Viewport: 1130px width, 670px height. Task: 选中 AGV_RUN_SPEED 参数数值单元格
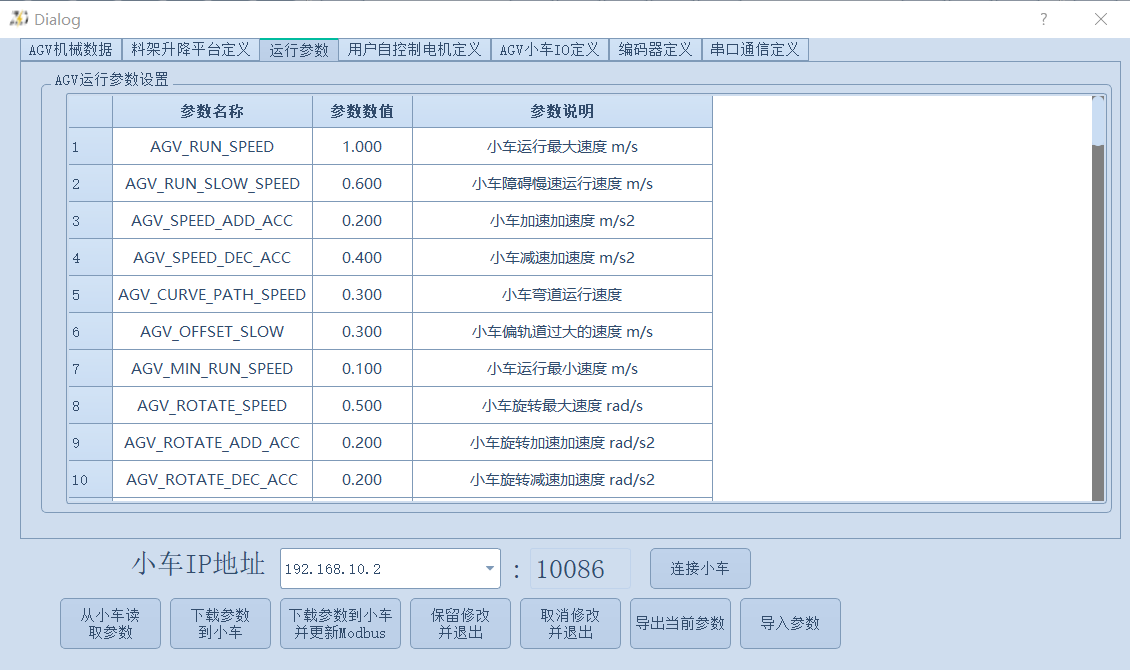(361, 145)
